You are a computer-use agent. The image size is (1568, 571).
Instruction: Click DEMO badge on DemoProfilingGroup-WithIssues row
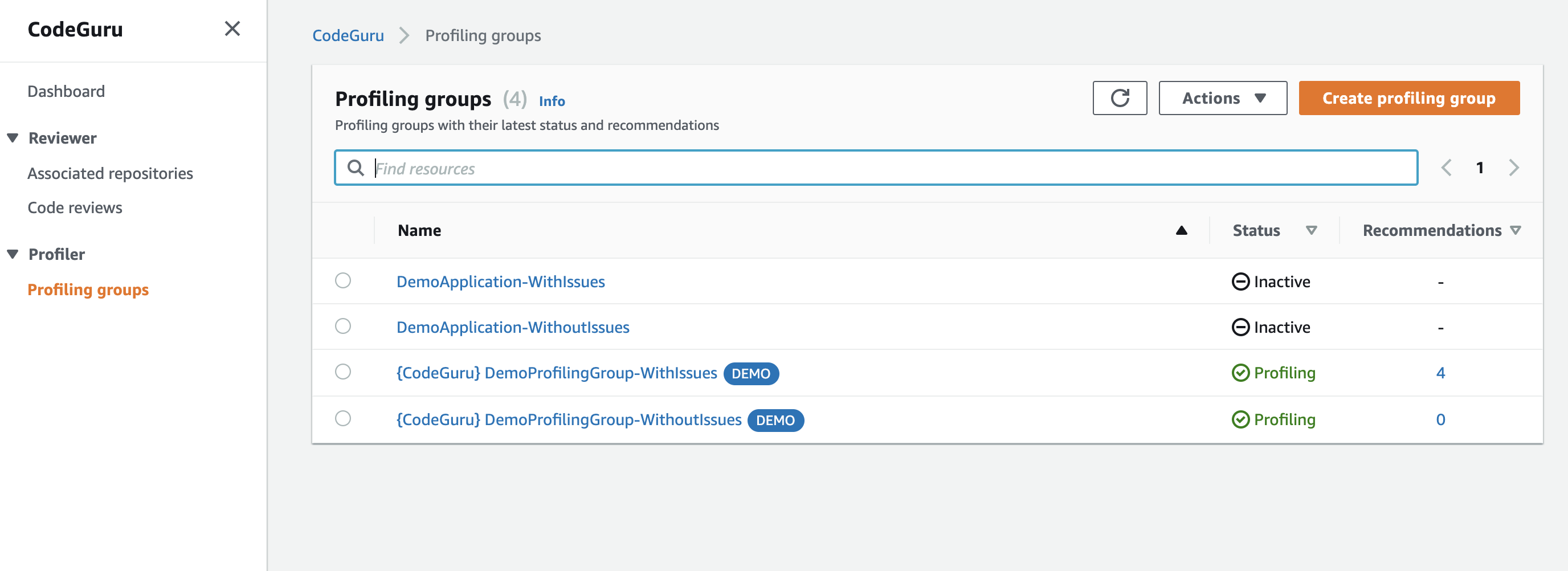pyautogui.click(x=750, y=373)
